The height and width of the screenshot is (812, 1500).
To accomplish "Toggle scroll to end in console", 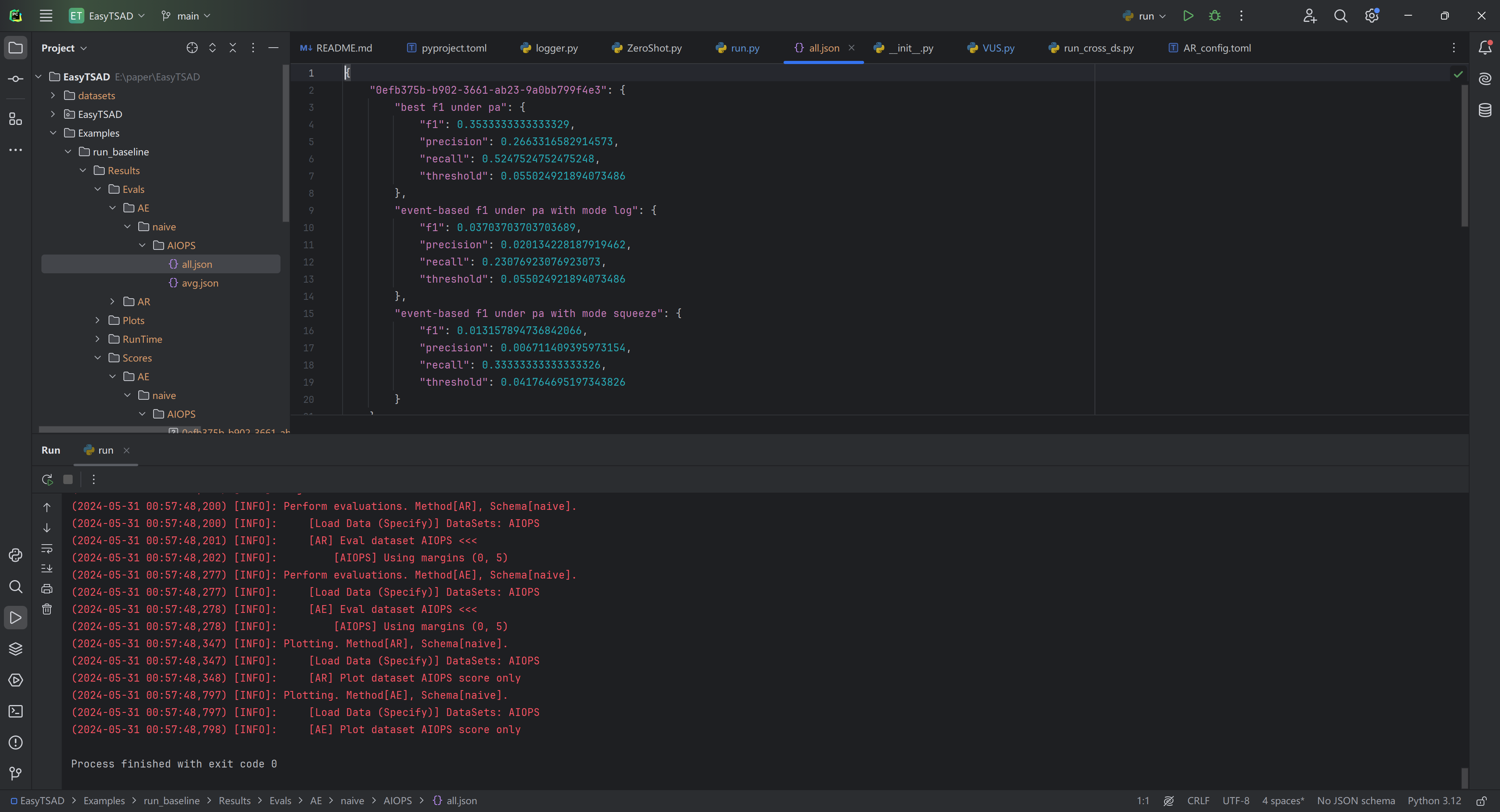I will coord(47,568).
